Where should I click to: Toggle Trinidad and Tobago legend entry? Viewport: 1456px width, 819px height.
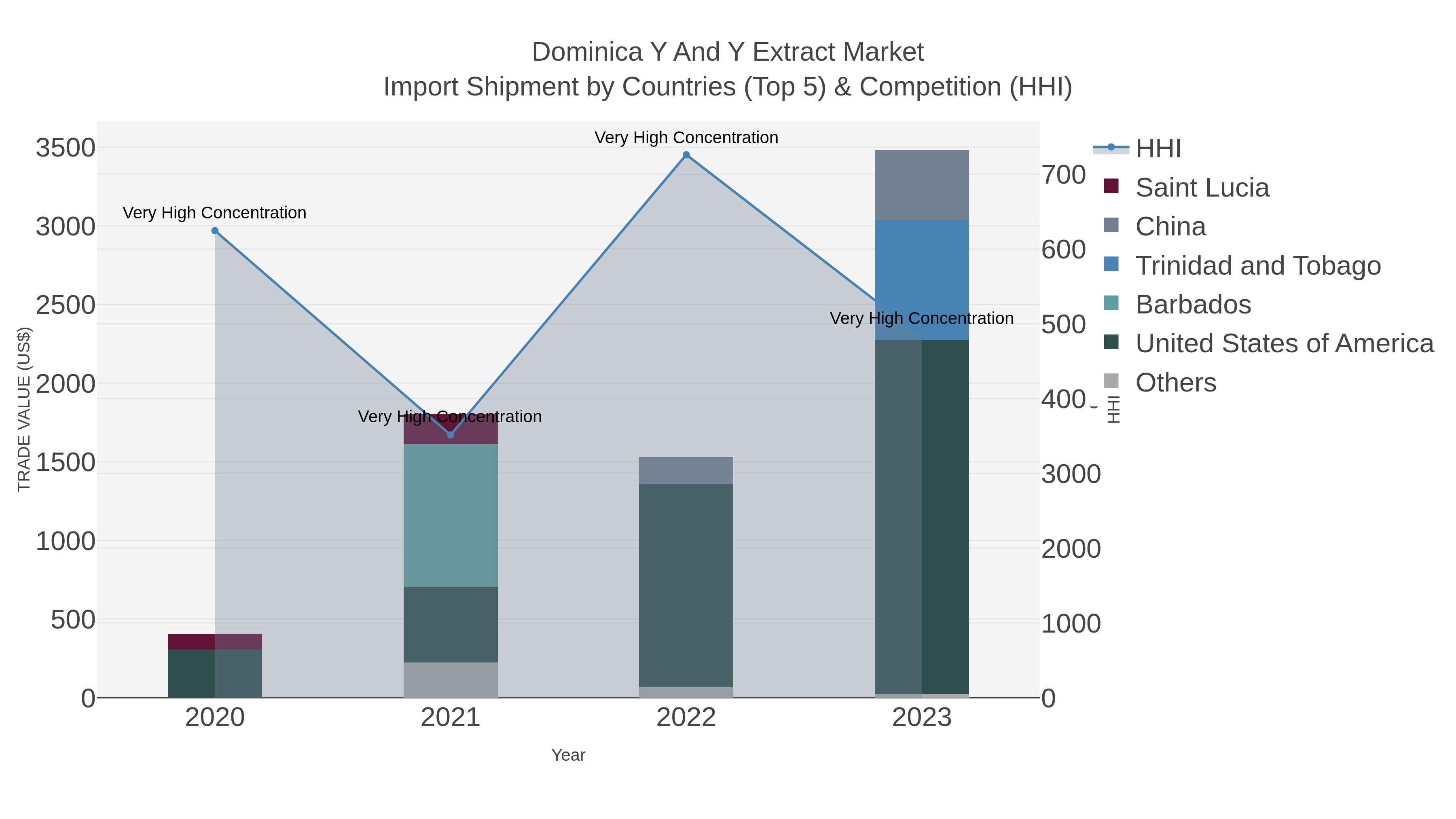tap(1242, 266)
